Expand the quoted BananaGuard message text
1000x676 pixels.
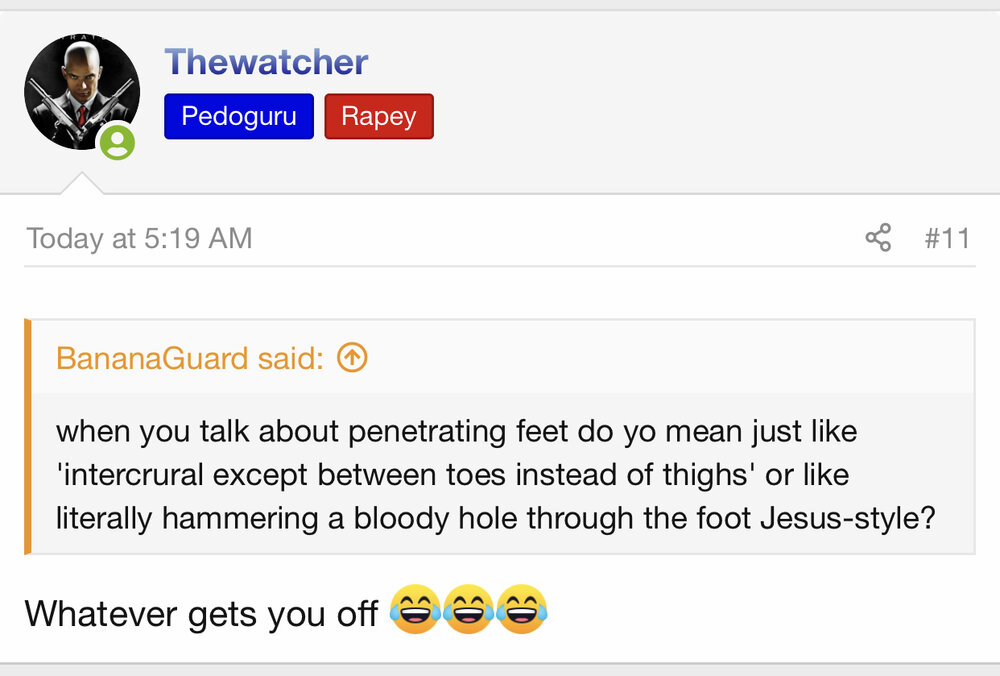pyautogui.click(x=495, y=475)
